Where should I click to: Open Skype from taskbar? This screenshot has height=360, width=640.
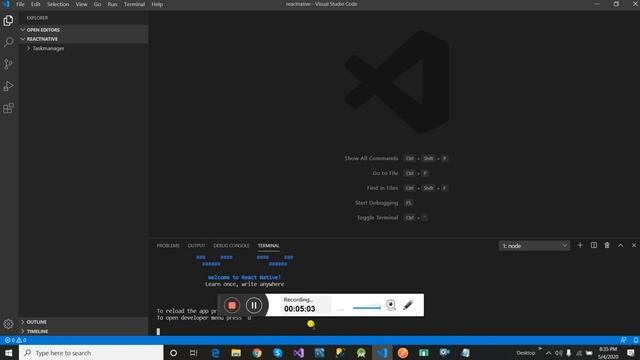pyautogui.click(x=278, y=353)
